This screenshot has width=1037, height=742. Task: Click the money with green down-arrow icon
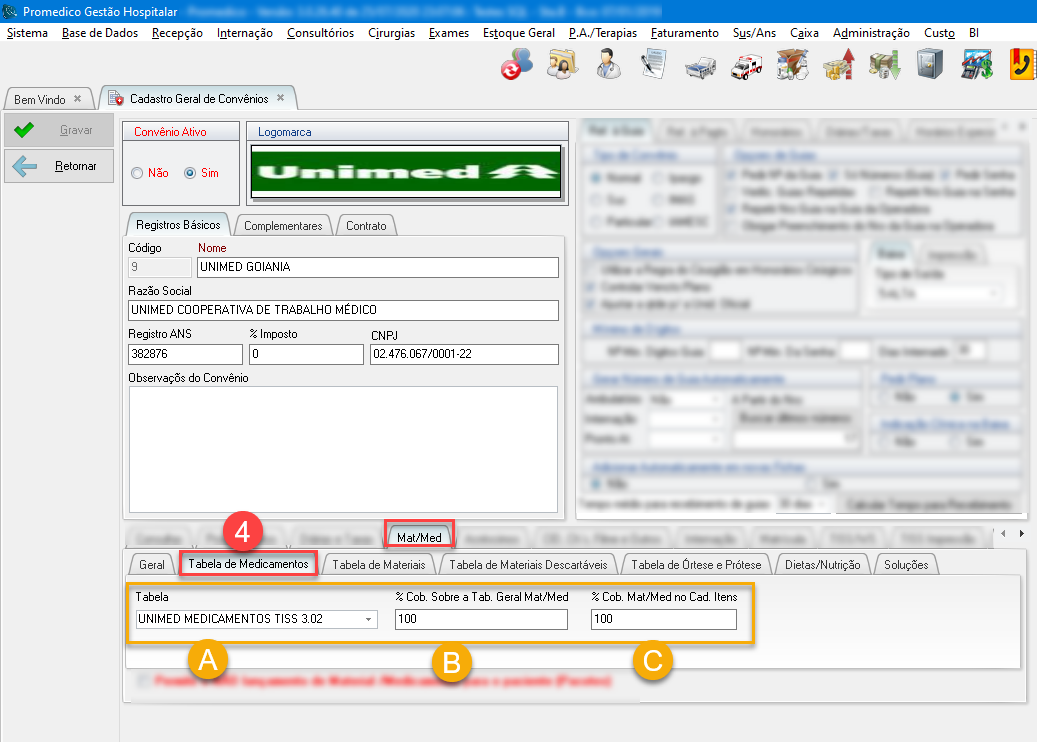click(x=884, y=65)
